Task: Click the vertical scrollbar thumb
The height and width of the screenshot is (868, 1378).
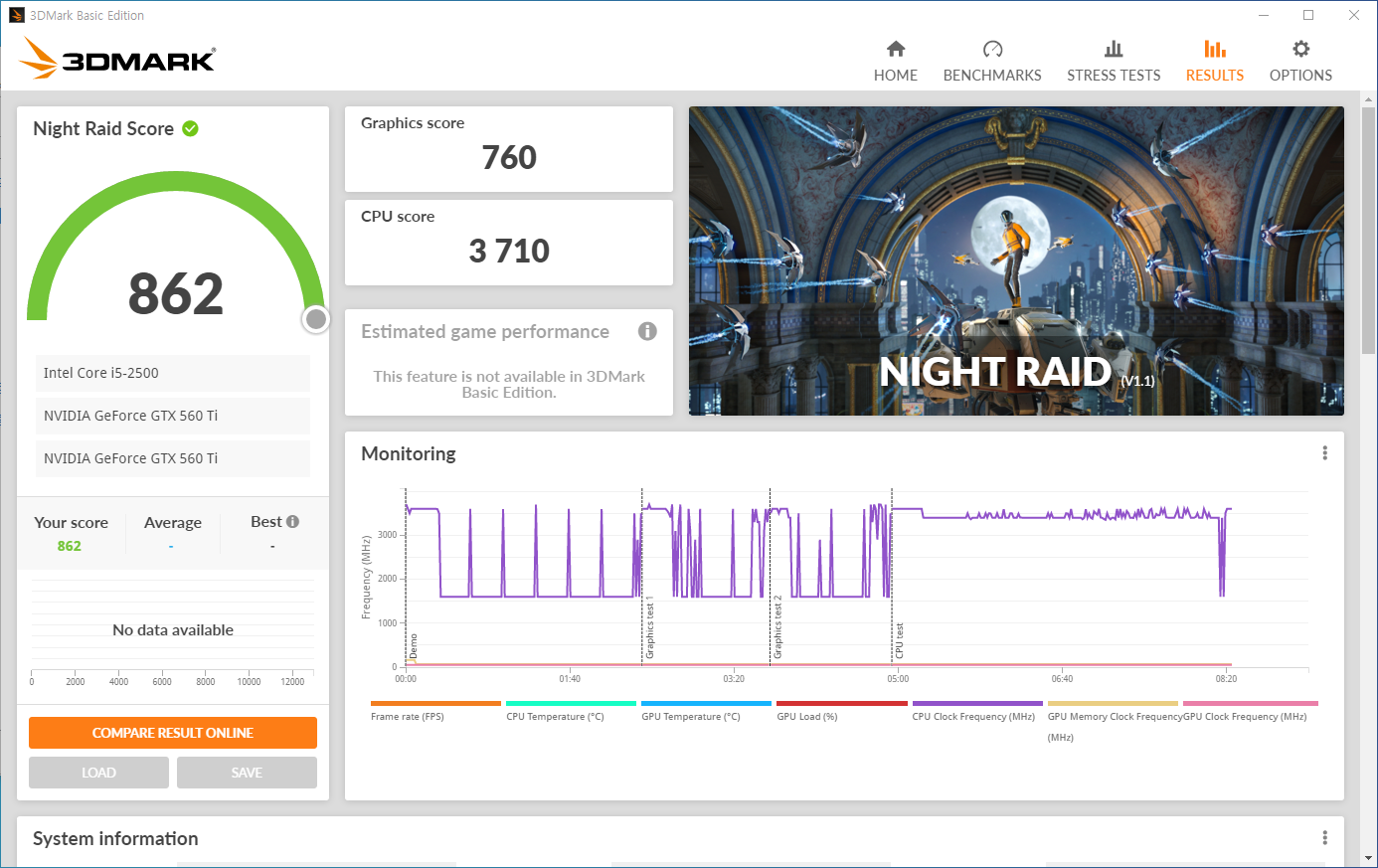Action: (1369, 231)
